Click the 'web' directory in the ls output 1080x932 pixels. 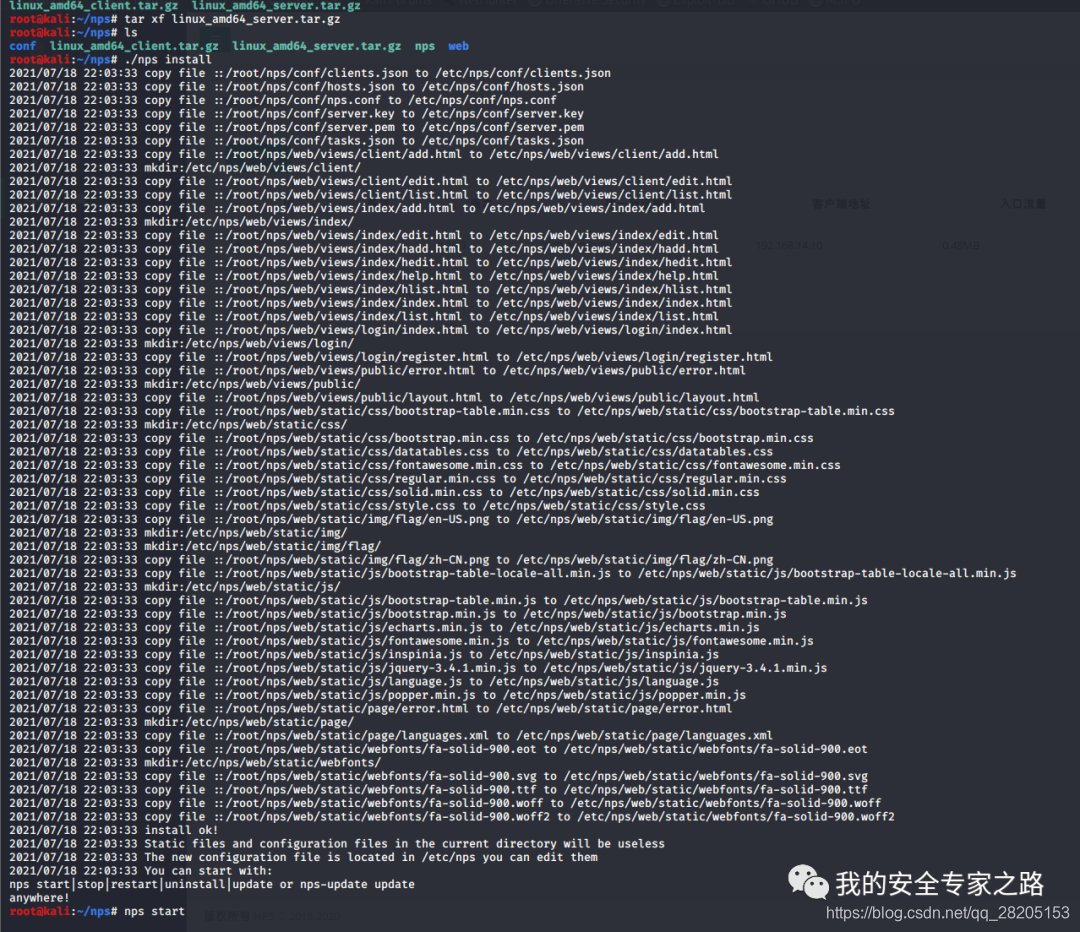(x=458, y=46)
